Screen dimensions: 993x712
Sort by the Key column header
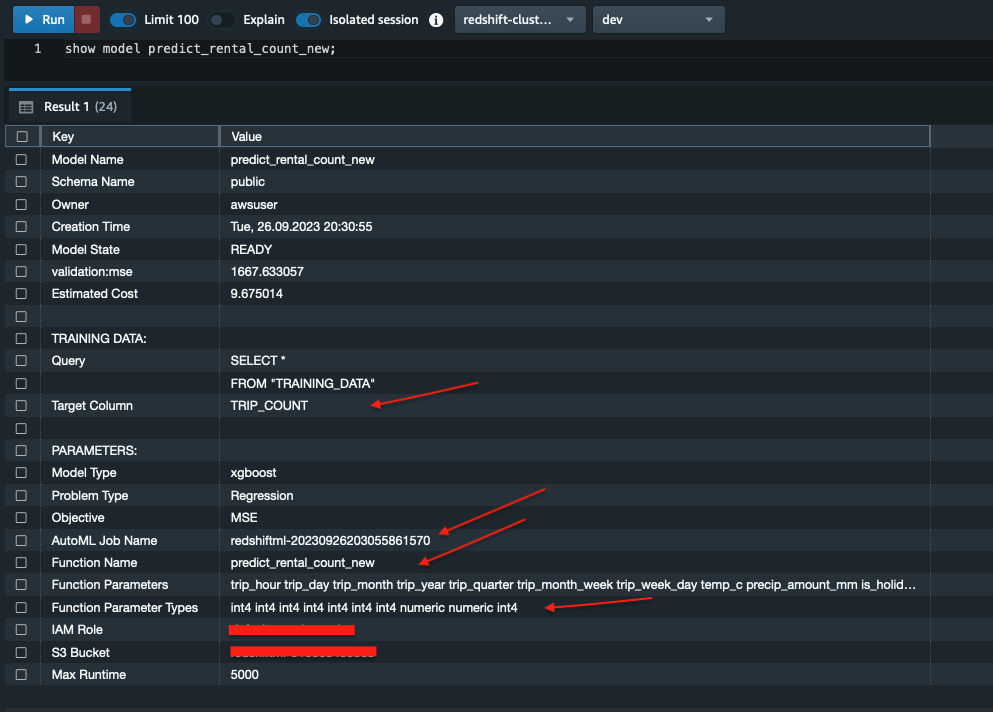[130, 136]
